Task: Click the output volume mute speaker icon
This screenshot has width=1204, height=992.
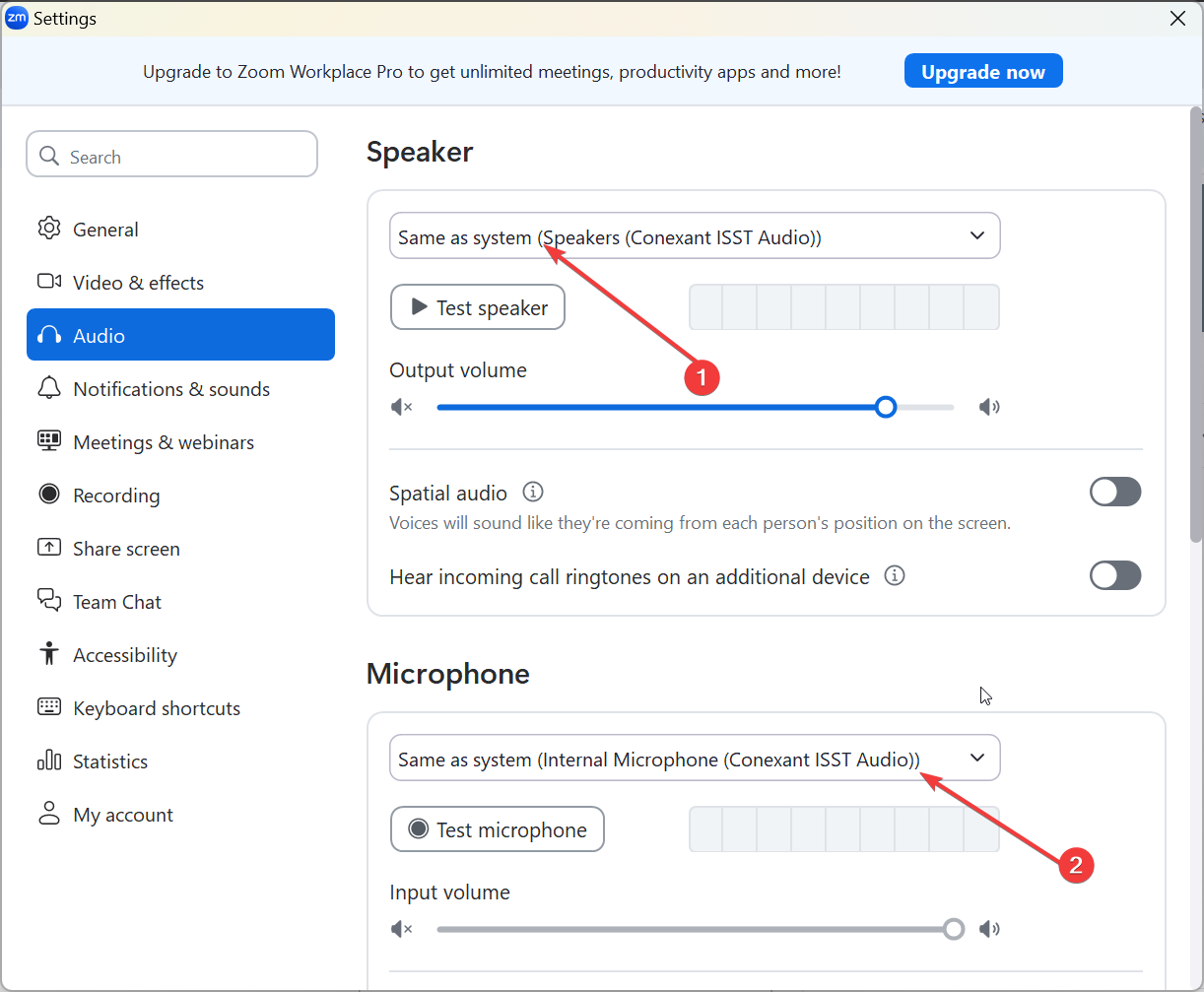Action: coord(402,407)
